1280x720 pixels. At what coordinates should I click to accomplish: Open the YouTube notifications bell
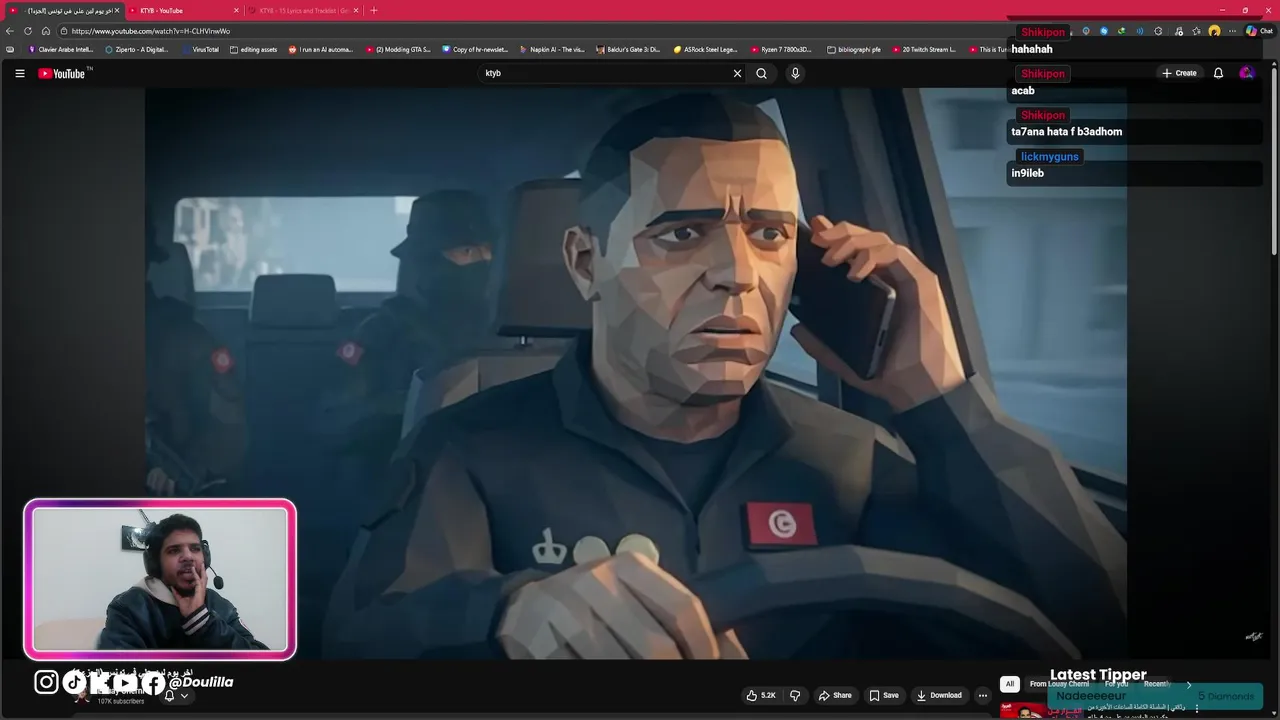(x=1218, y=73)
